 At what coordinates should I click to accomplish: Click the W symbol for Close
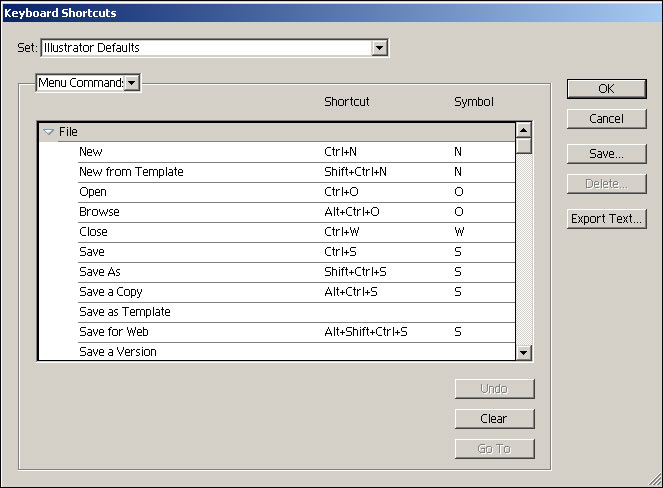459,232
